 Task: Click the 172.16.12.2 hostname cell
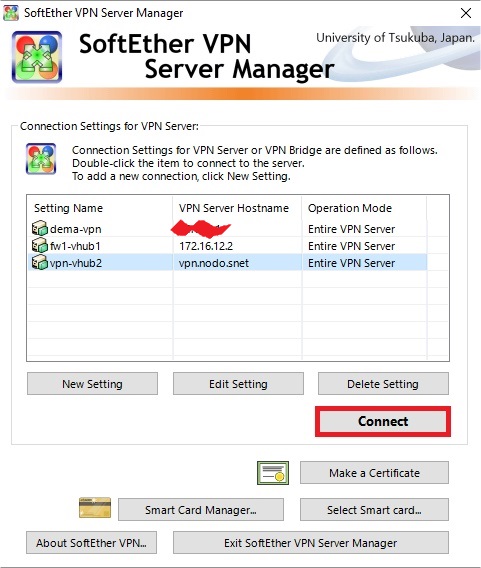[206, 246]
